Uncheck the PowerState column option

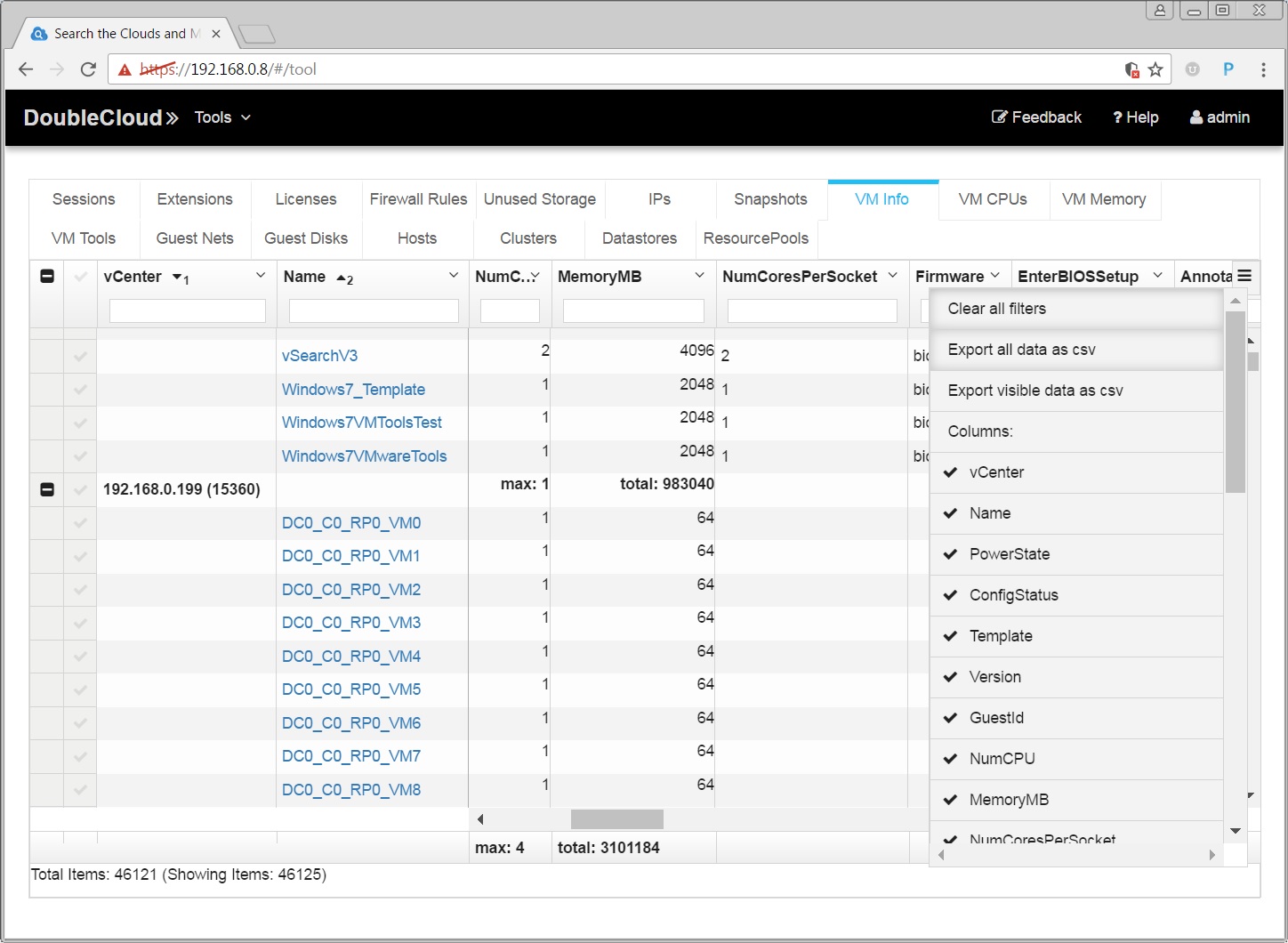click(1009, 554)
